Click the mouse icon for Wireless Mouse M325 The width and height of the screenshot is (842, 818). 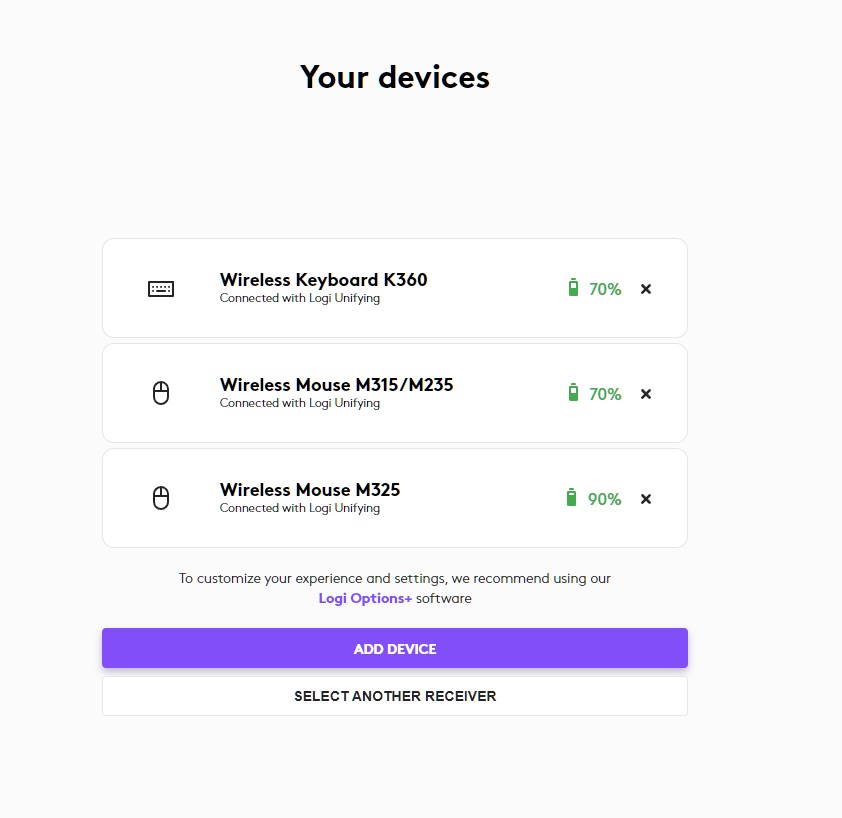point(161,498)
